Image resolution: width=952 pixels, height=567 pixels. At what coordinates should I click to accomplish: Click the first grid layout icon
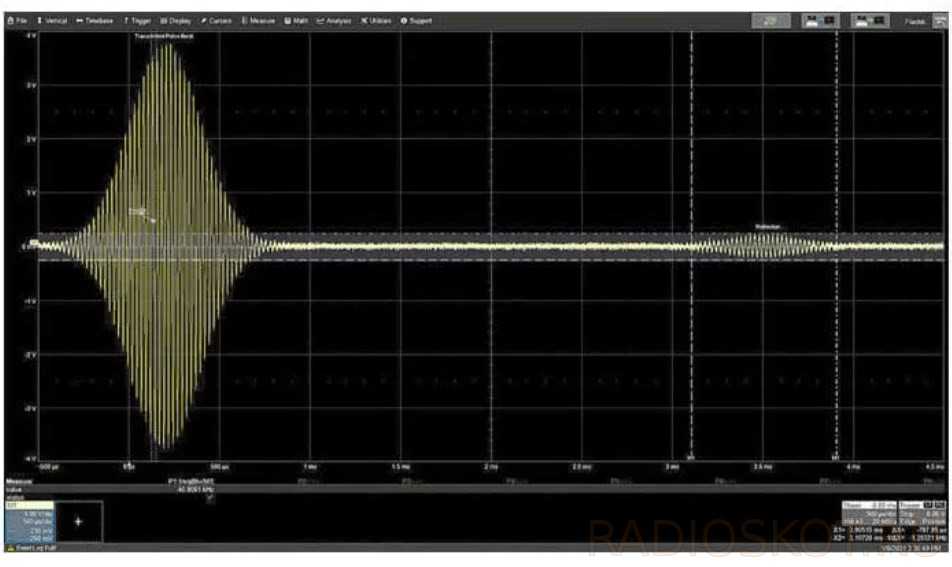pyautogui.click(x=822, y=20)
